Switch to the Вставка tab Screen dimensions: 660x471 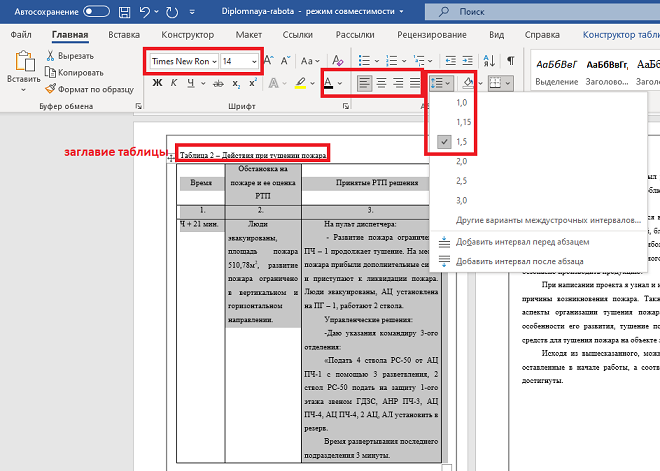(x=123, y=35)
